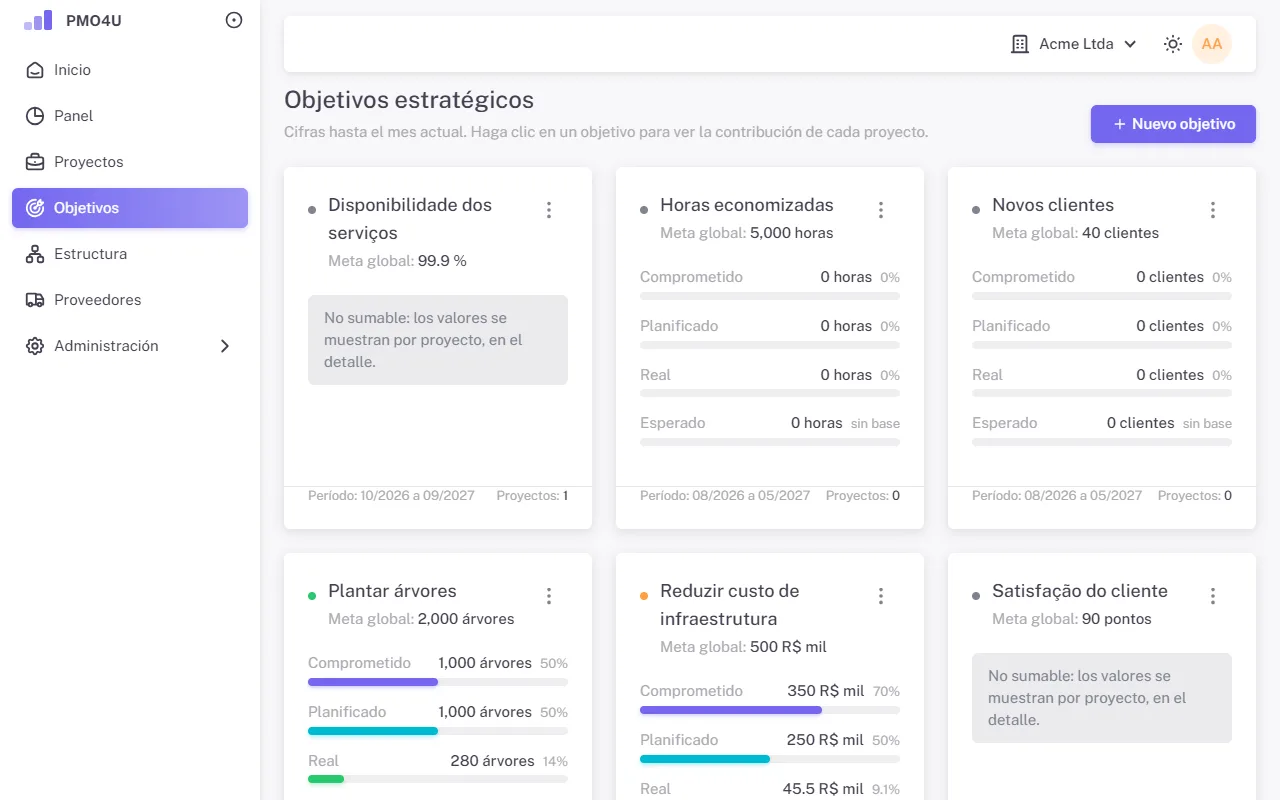Image resolution: width=1280 pixels, height=800 pixels.
Task: Click the Administración gear icon
Action: click(x=35, y=346)
